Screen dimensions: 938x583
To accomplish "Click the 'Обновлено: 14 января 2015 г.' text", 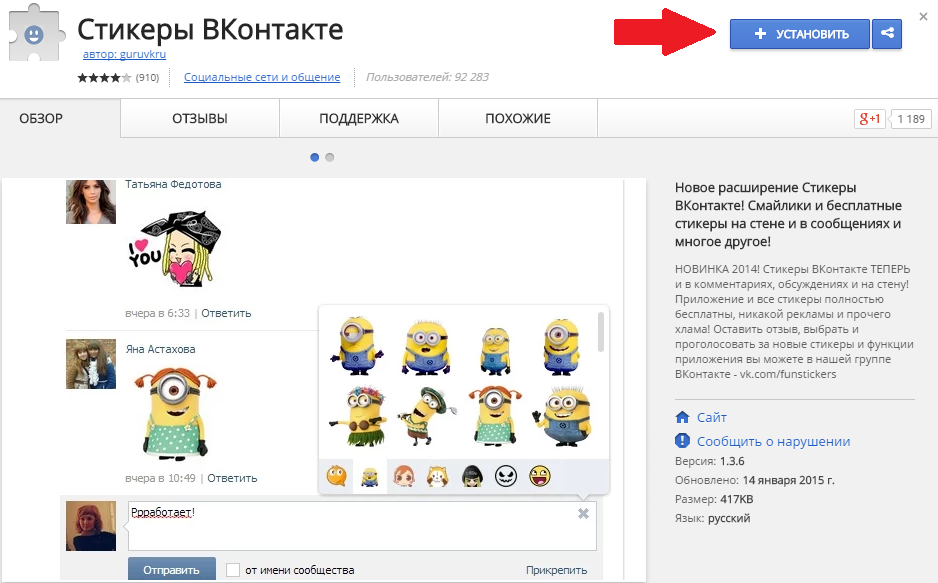I will point(754,480).
